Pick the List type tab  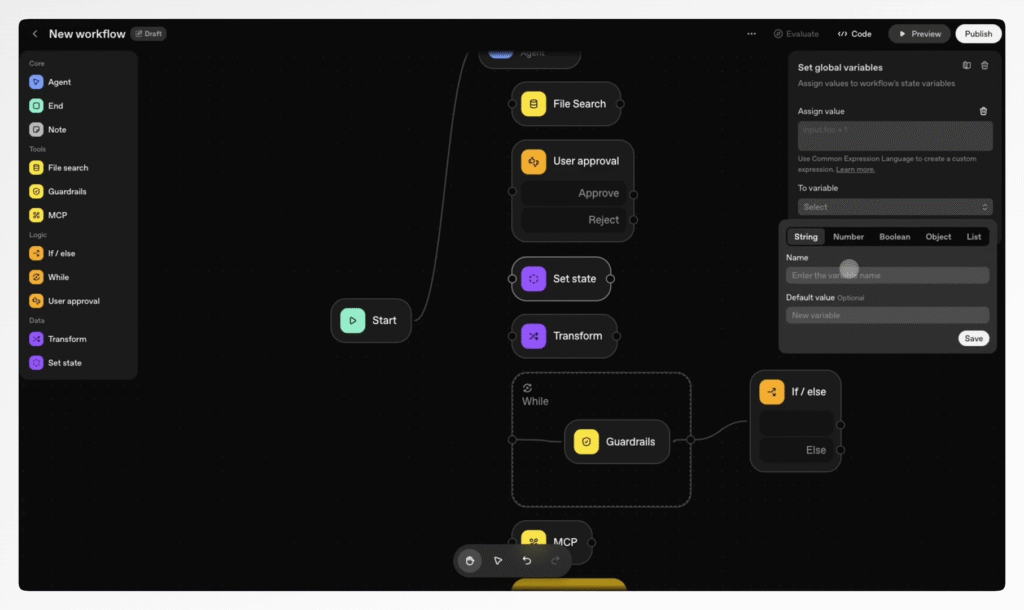click(x=973, y=237)
